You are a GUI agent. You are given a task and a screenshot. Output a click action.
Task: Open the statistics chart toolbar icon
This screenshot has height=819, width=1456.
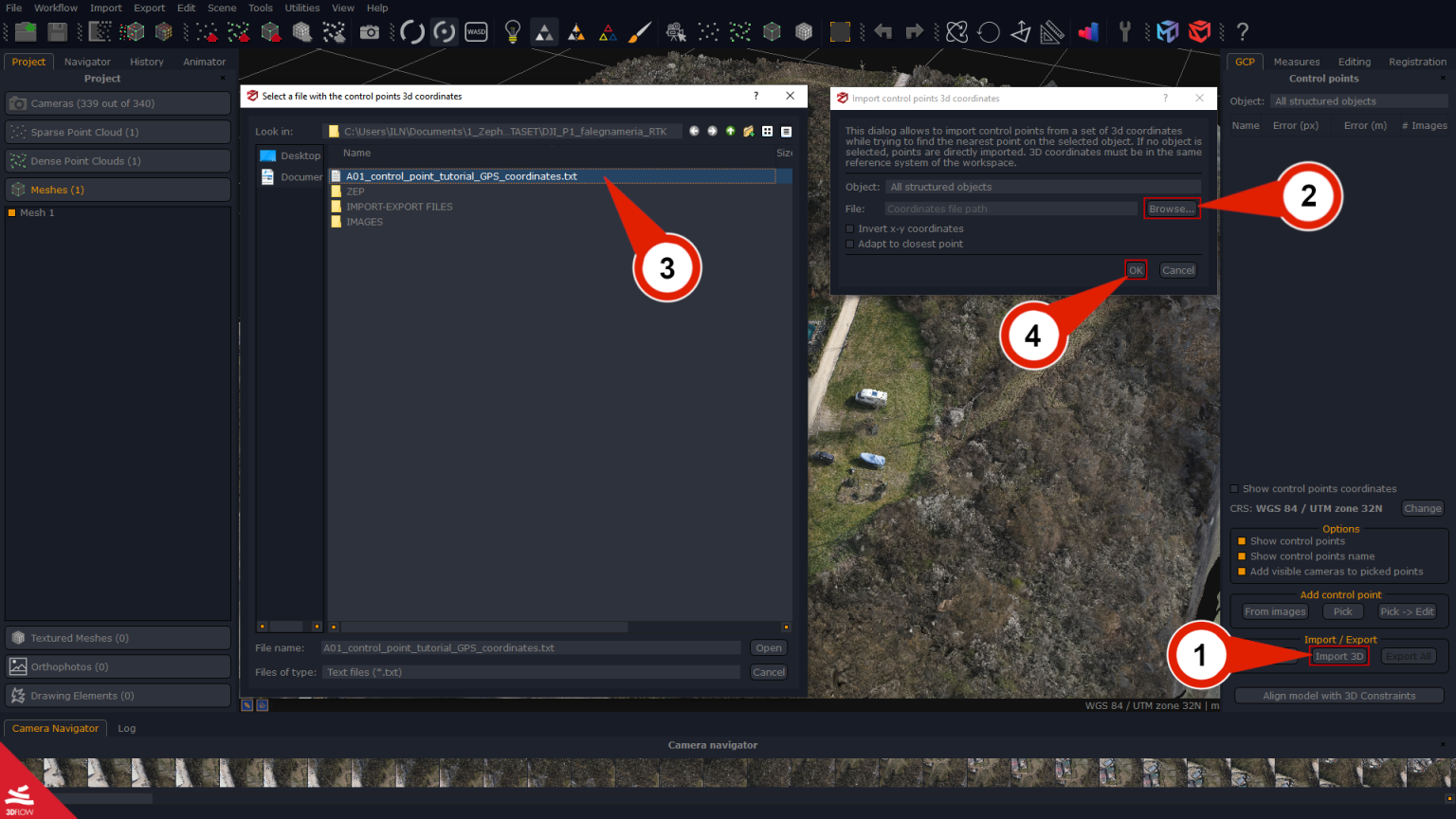[1087, 31]
